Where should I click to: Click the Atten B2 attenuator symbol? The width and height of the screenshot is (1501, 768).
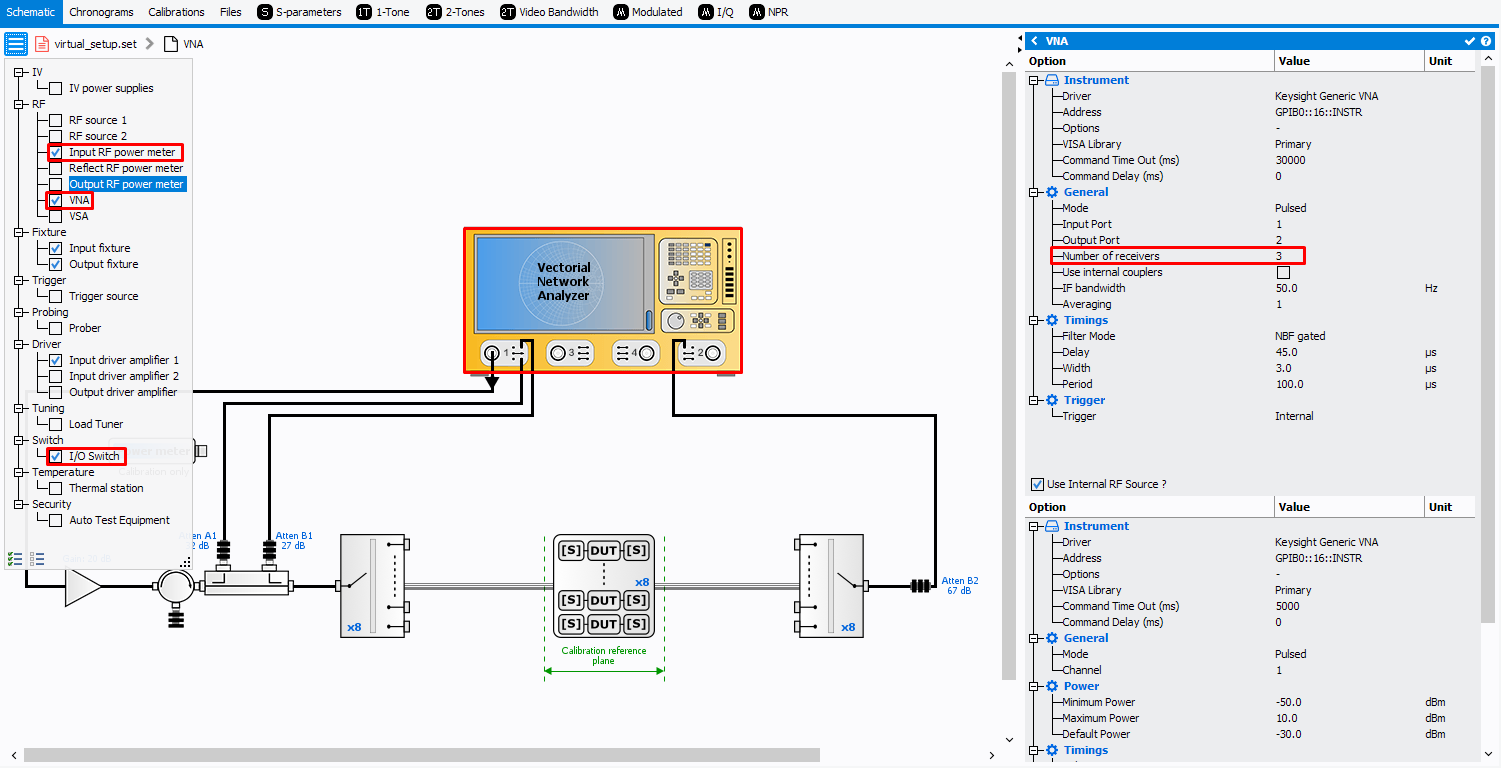(x=921, y=586)
